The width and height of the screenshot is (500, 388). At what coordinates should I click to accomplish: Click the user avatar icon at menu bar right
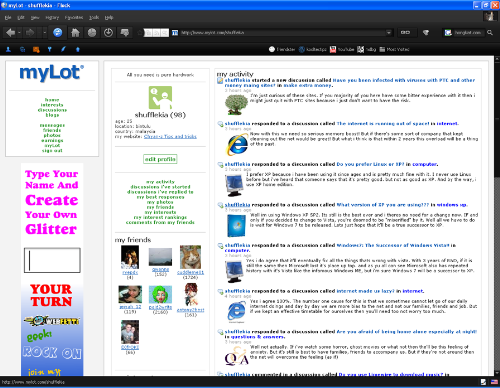489,17
